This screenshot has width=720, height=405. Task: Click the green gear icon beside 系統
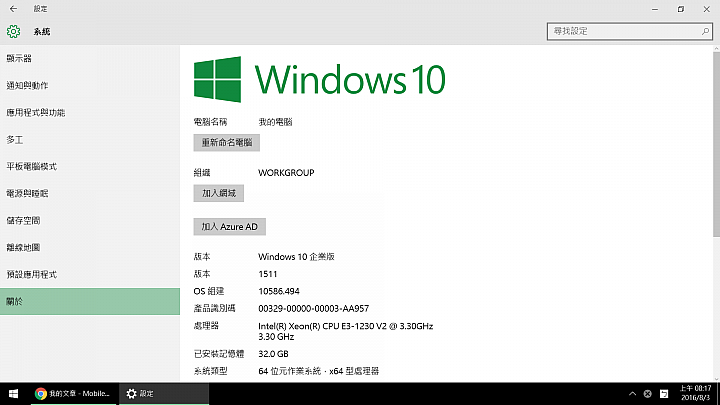13,31
